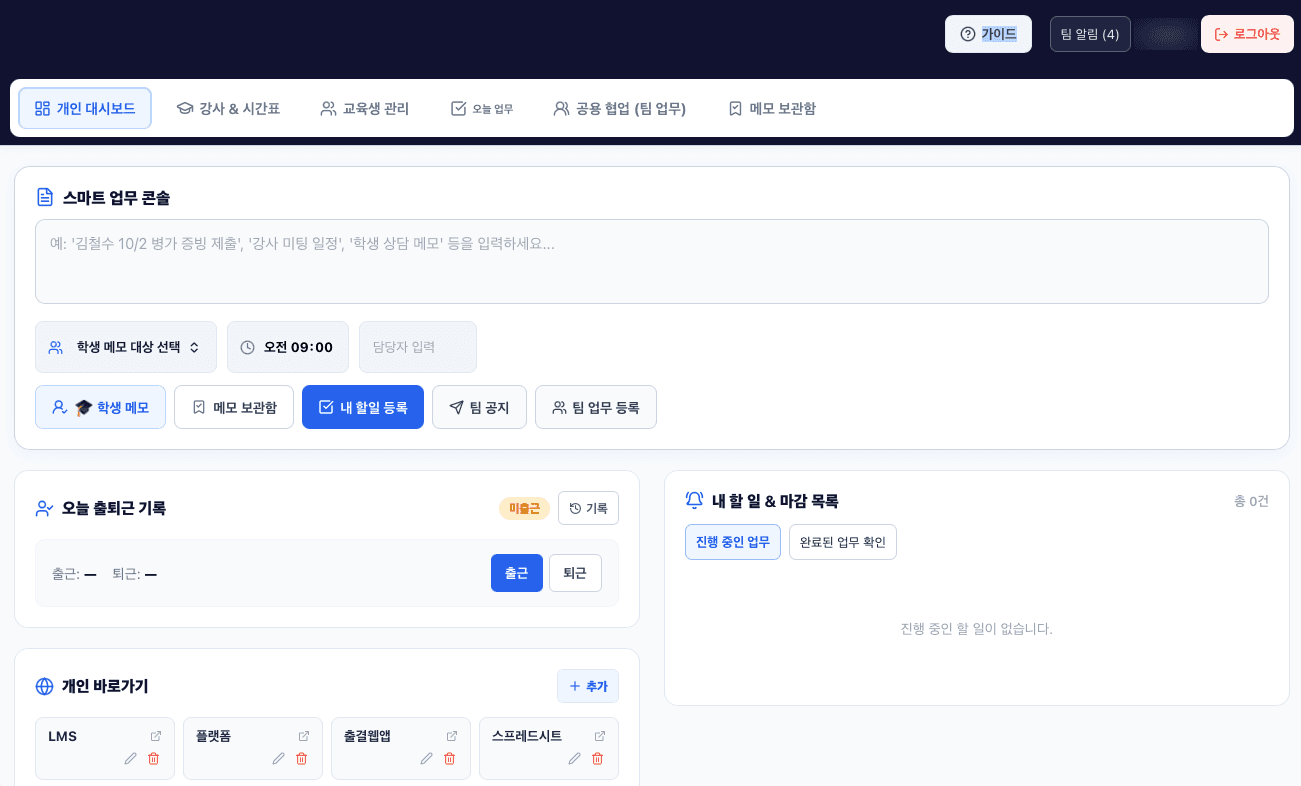The height and width of the screenshot is (786, 1301).
Task: Open the 오늘 업무 tab
Action: [x=482, y=108]
